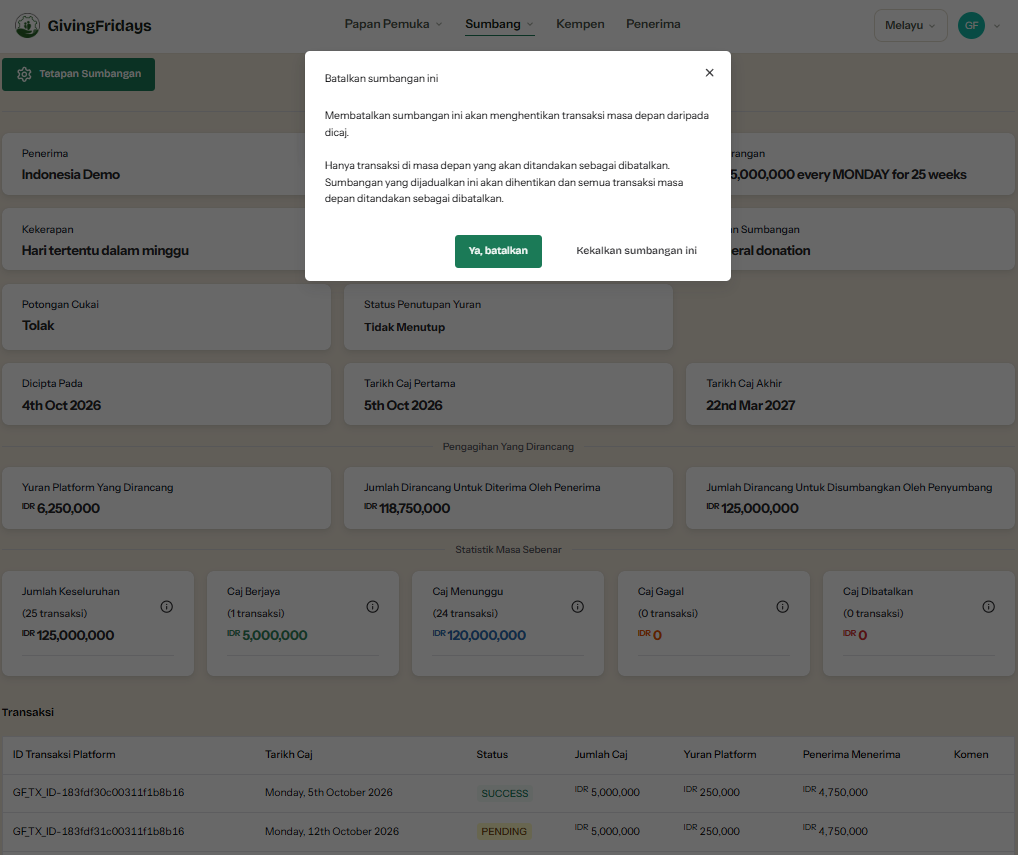Screen dimensions: 1018x855
Task: Show info for Caj Menunggu
Action: tap(578, 606)
